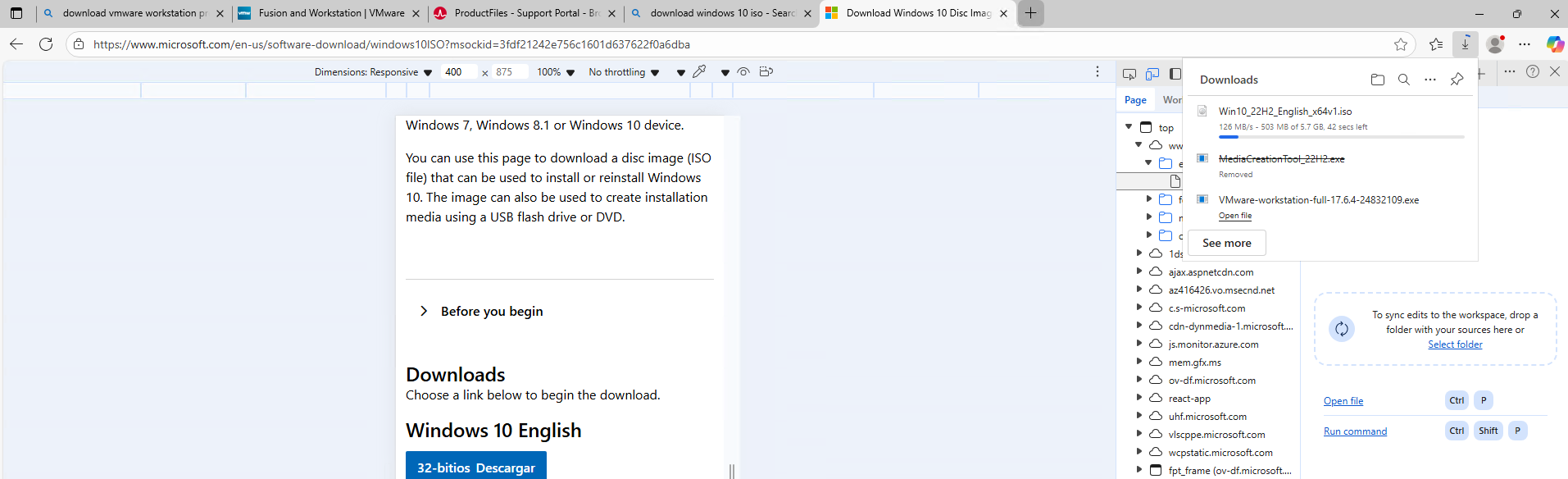Image resolution: width=1568 pixels, height=479 pixels.
Task: Close the DevTools panel
Action: [1555, 71]
